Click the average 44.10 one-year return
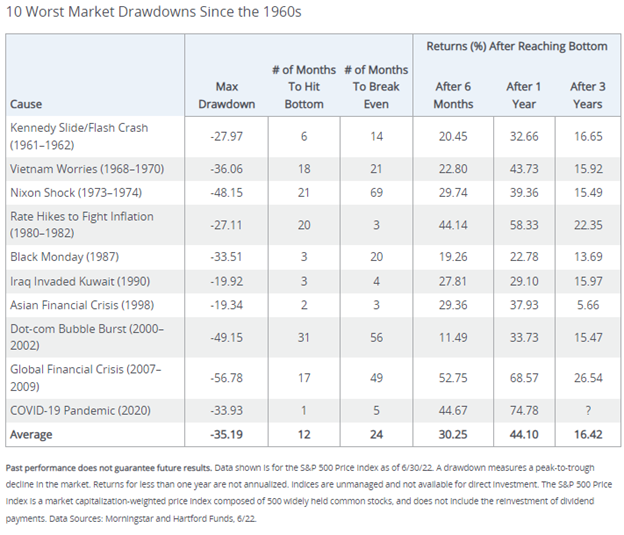 pyautogui.click(x=524, y=434)
